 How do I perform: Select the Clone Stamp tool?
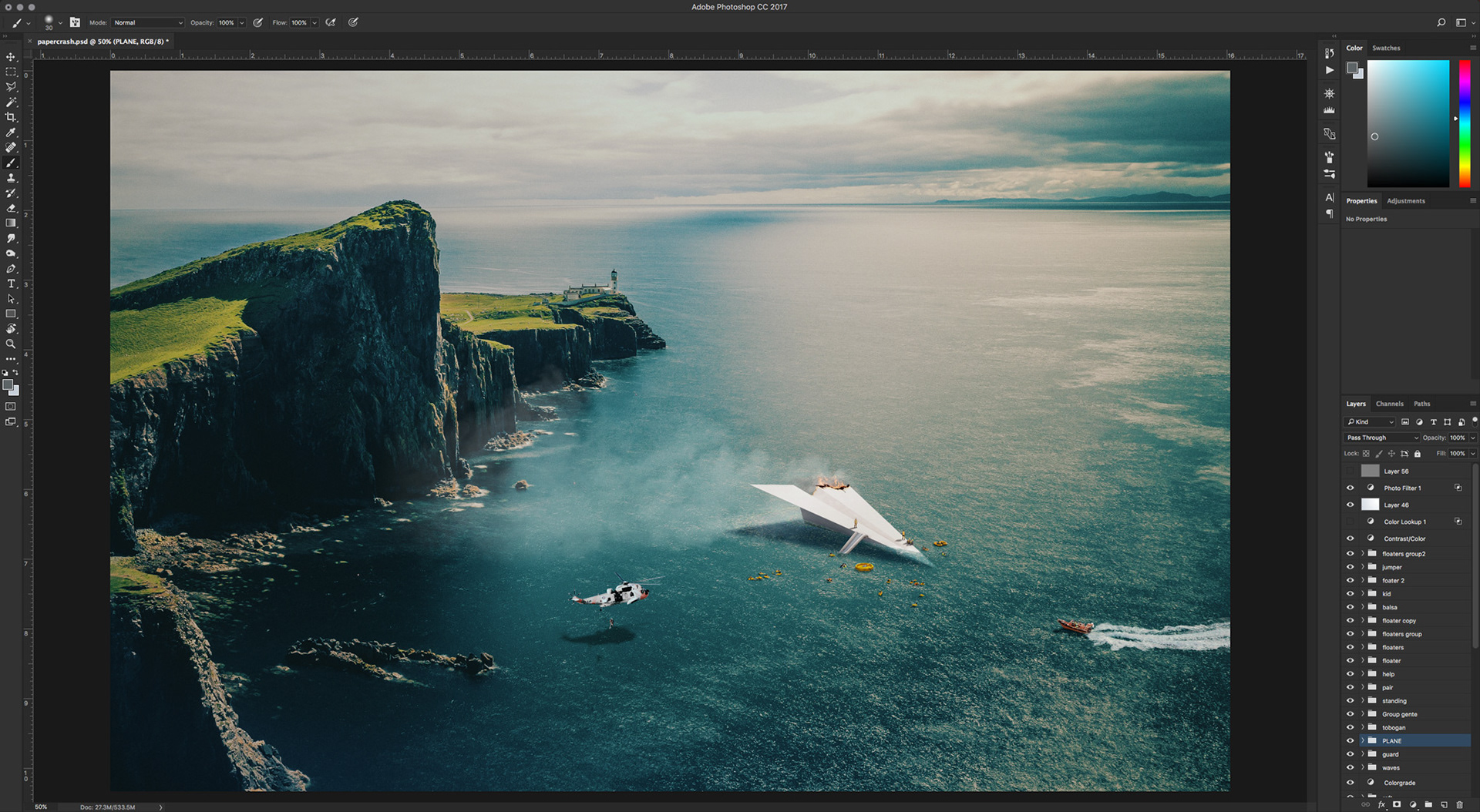tap(11, 178)
